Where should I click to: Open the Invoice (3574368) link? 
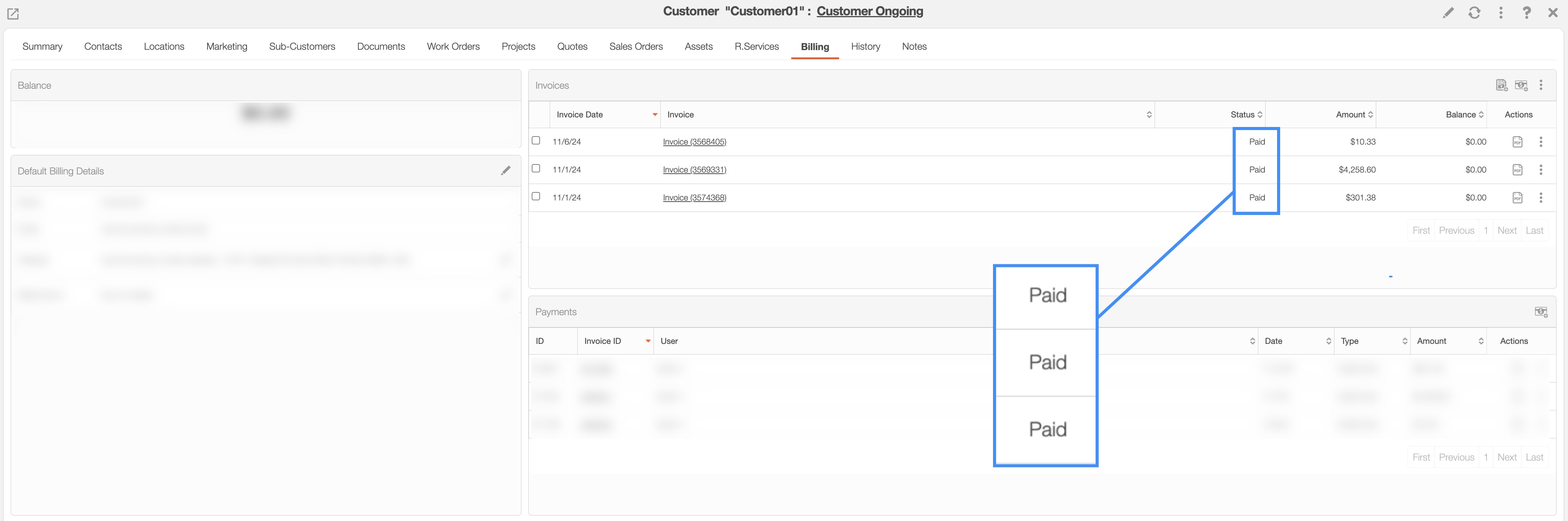pyautogui.click(x=694, y=198)
